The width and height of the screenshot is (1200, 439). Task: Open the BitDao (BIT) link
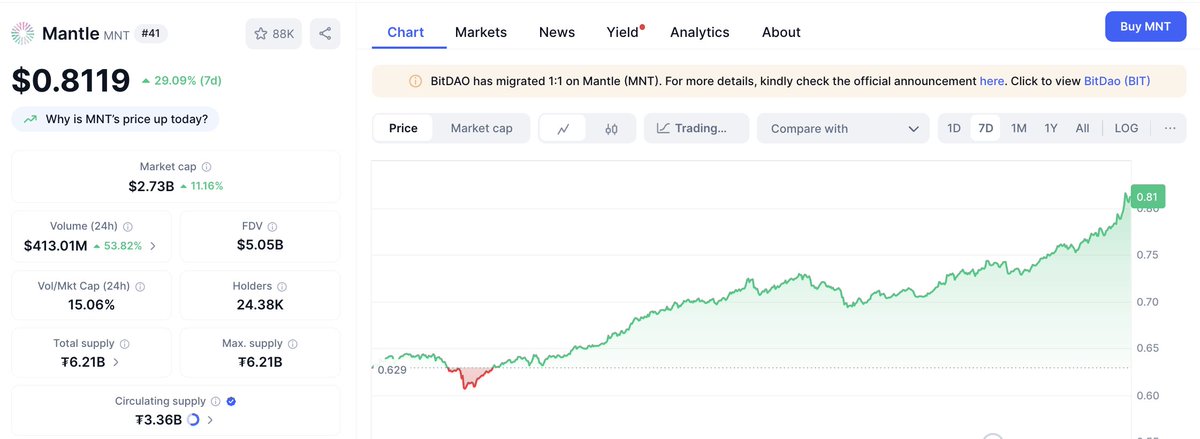tap(1117, 81)
